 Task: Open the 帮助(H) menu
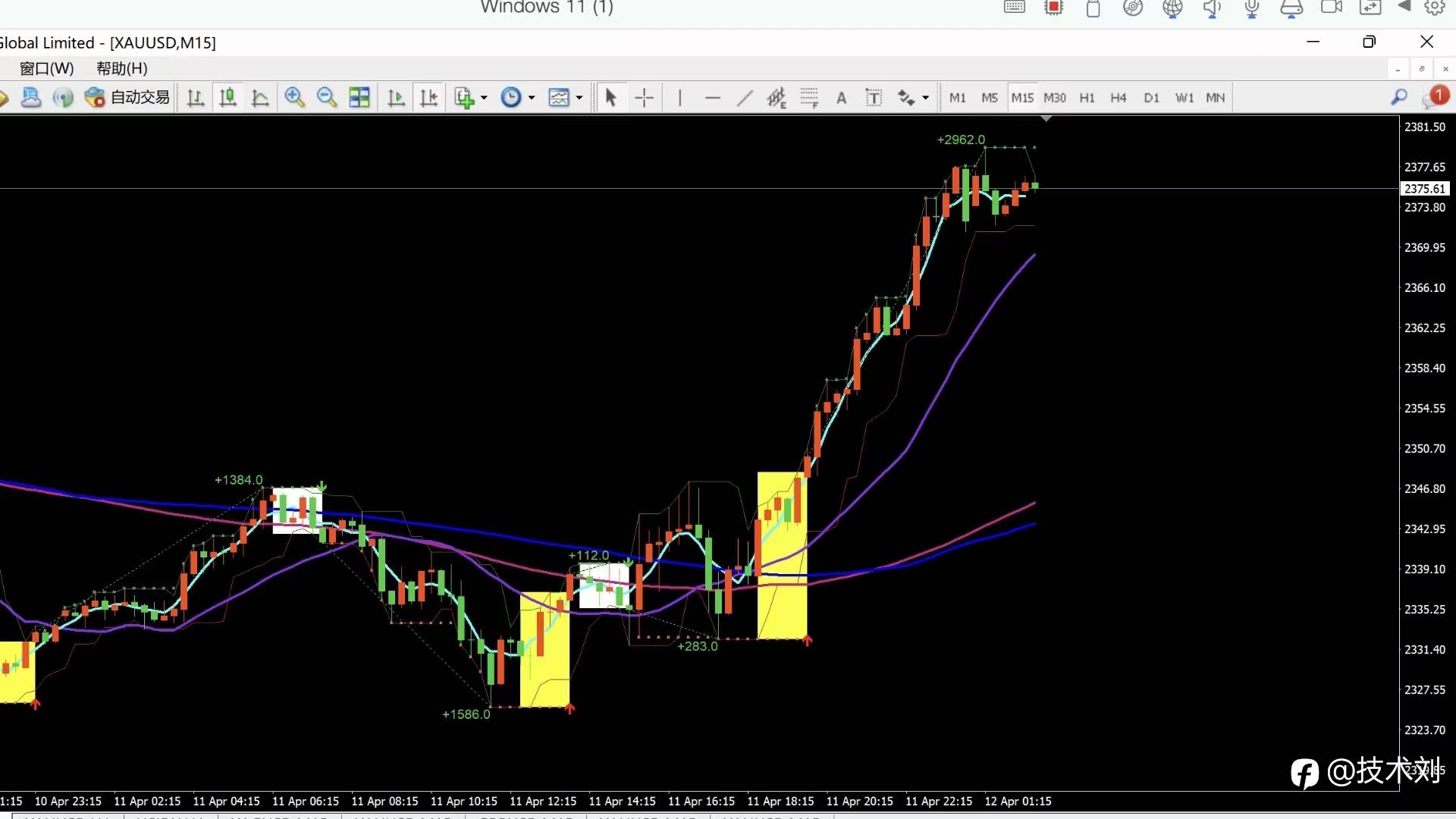[121, 68]
